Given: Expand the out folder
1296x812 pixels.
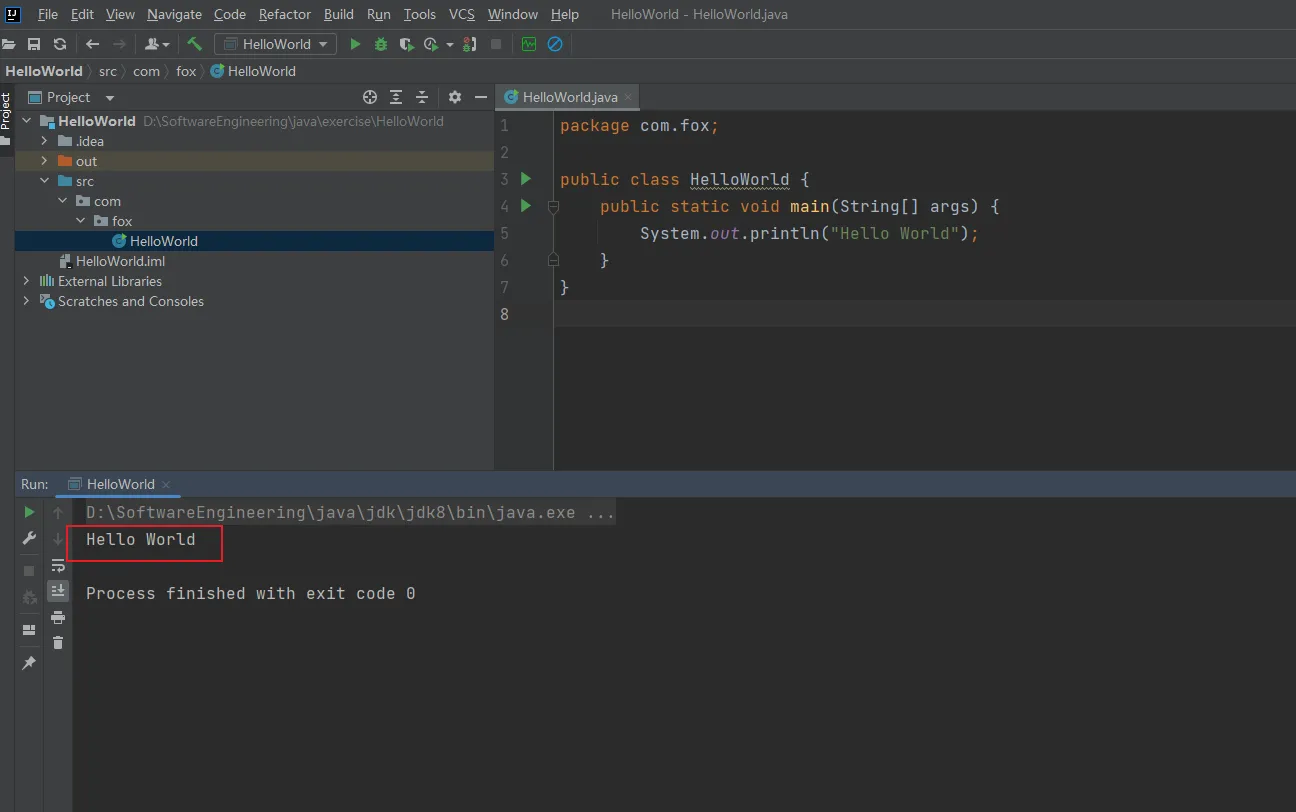Looking at the screenshot, I should (44, 161).
